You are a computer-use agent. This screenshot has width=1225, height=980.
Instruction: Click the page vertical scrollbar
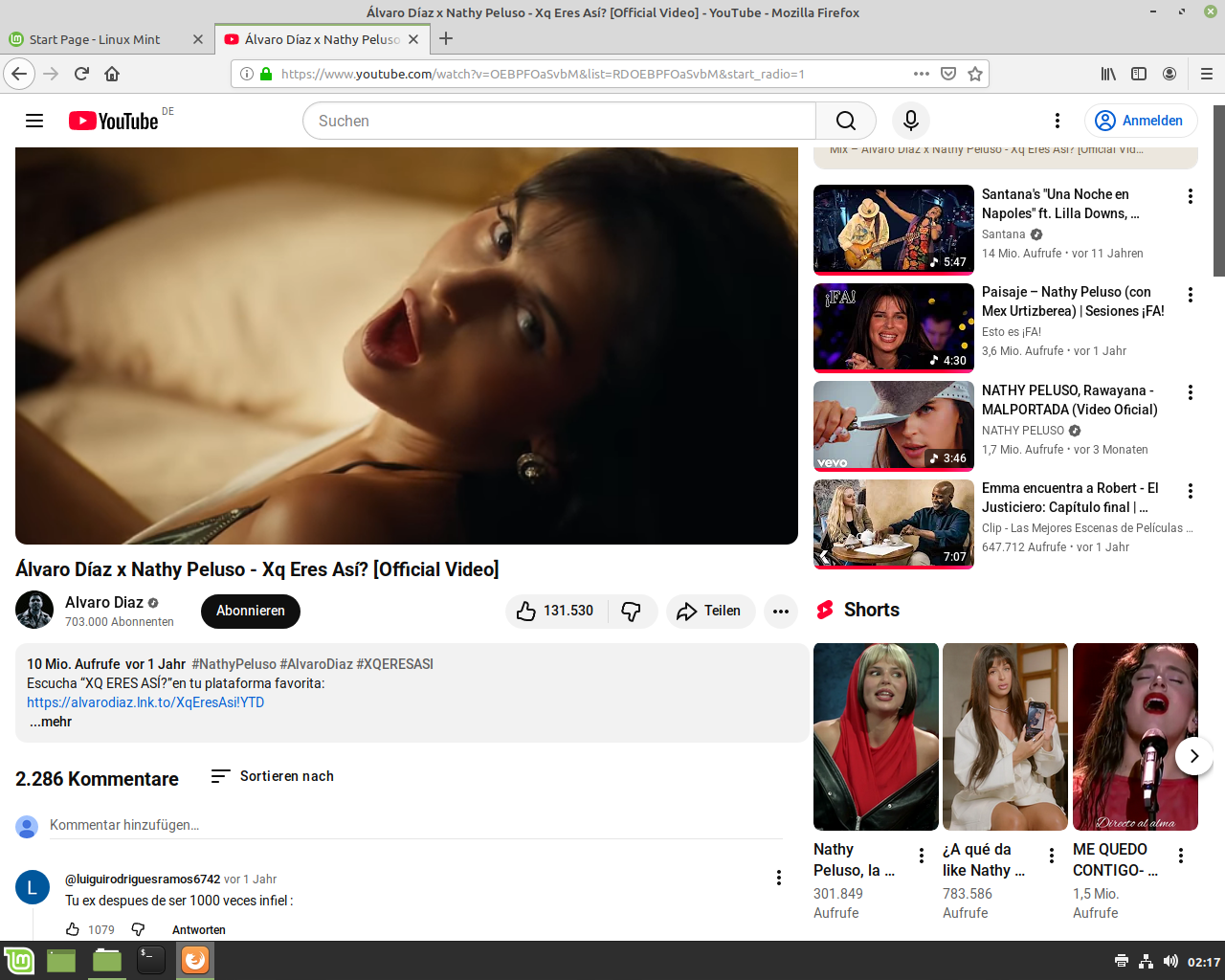coord(1219,191)
